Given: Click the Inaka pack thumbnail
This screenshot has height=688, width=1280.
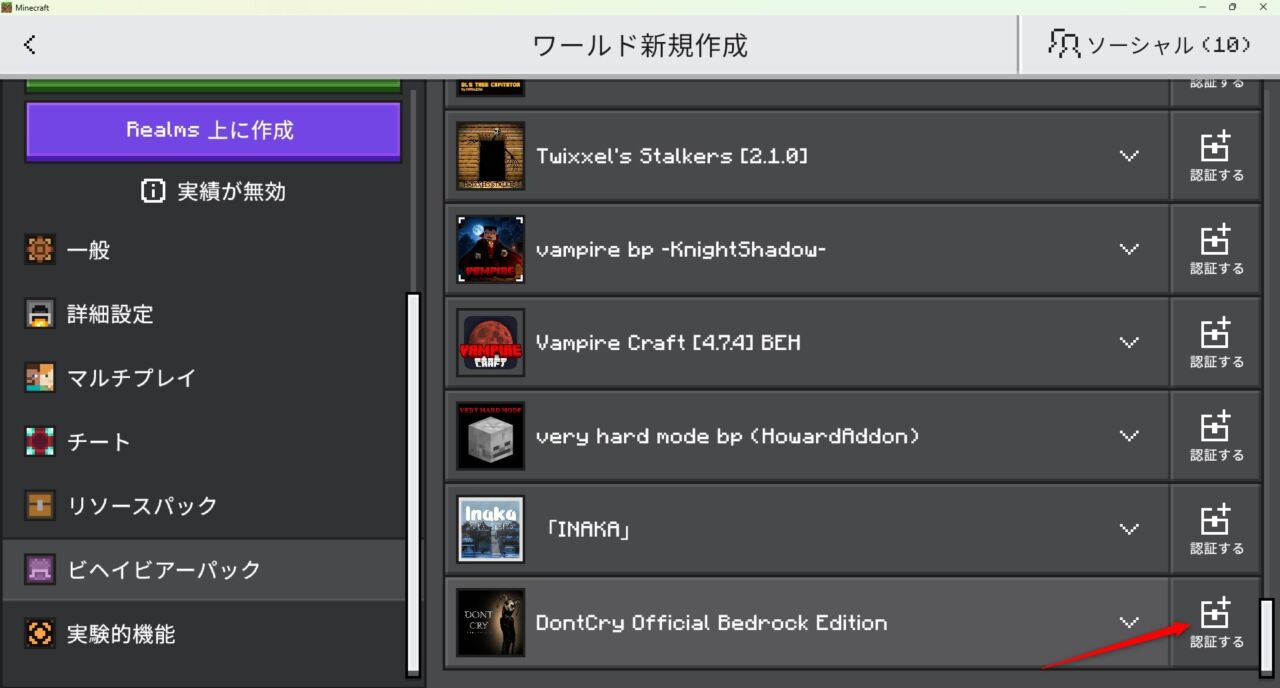Looking at the screenshot, I should click(490, 529).
